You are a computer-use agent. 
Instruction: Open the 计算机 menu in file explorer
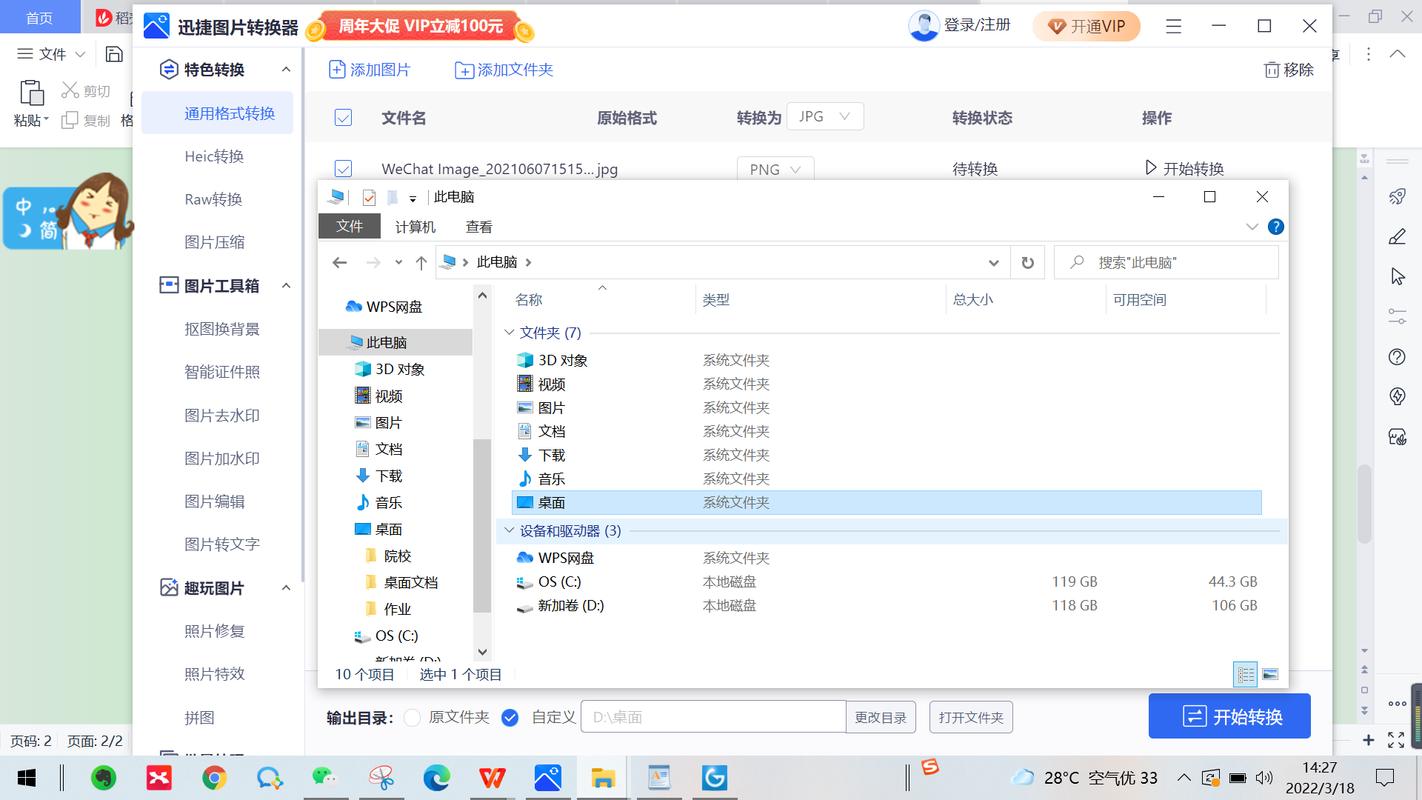pyautogui.click(x=415, y=226)
